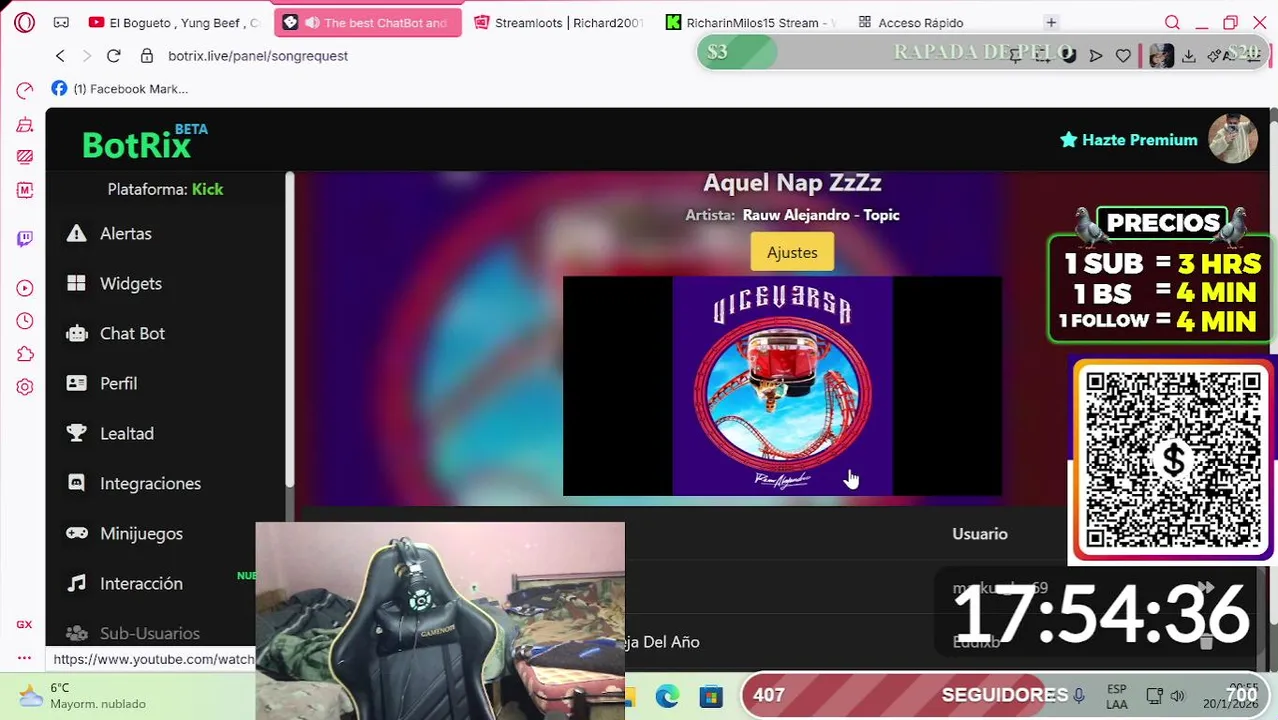1278x720 pixels.
Task: Mute the audio on the ChatBot tab
Action: coord(312,22)
